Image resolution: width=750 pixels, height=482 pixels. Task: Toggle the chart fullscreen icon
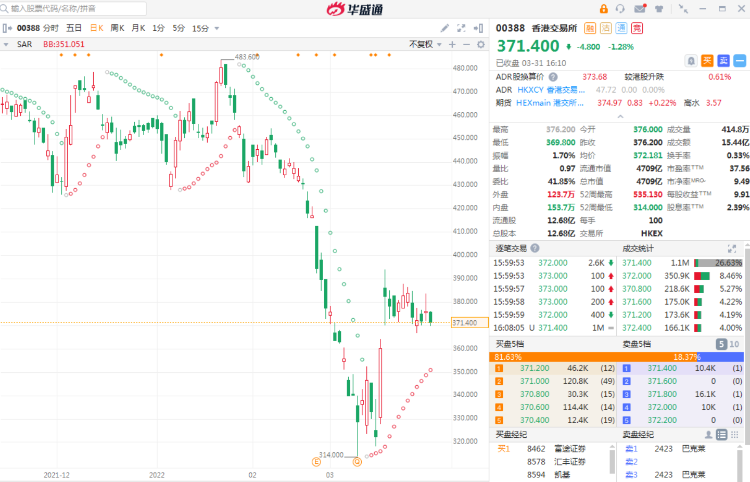[461, 28]
